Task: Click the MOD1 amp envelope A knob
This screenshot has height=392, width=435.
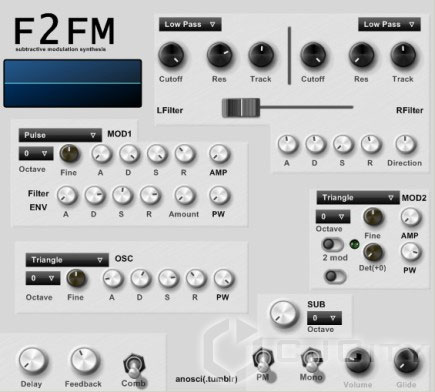Action: point(101,154)
